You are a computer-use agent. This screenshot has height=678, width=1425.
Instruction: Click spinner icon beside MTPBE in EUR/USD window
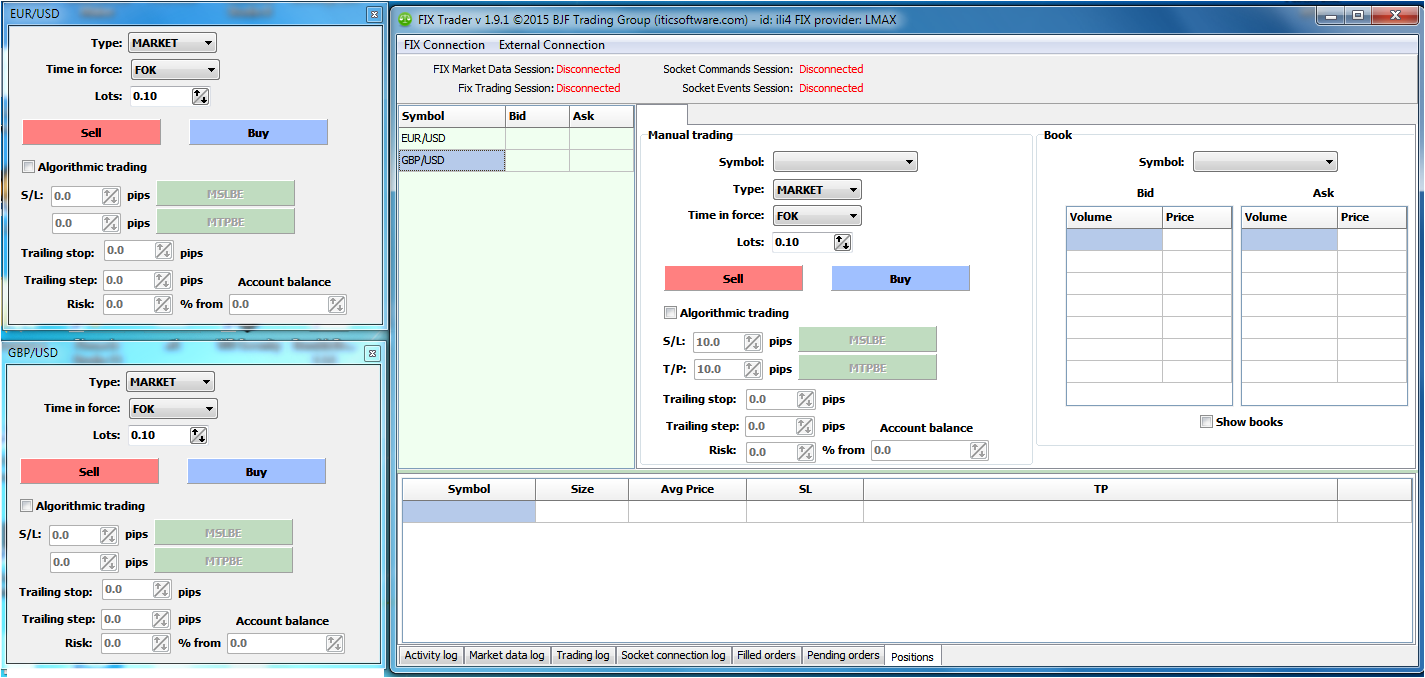[110, 223]
